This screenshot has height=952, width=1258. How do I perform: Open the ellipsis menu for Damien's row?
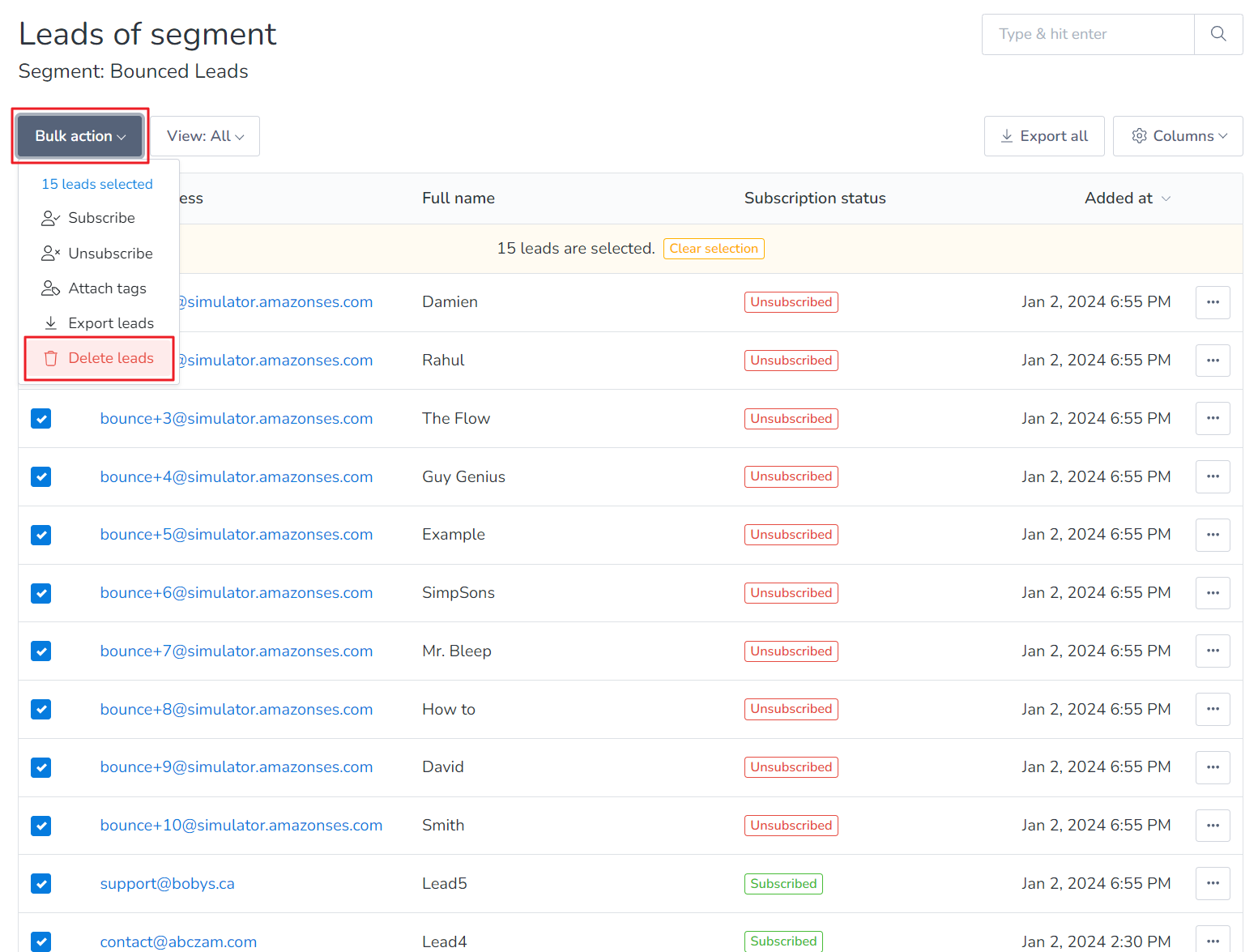(x=1213, y=302)
